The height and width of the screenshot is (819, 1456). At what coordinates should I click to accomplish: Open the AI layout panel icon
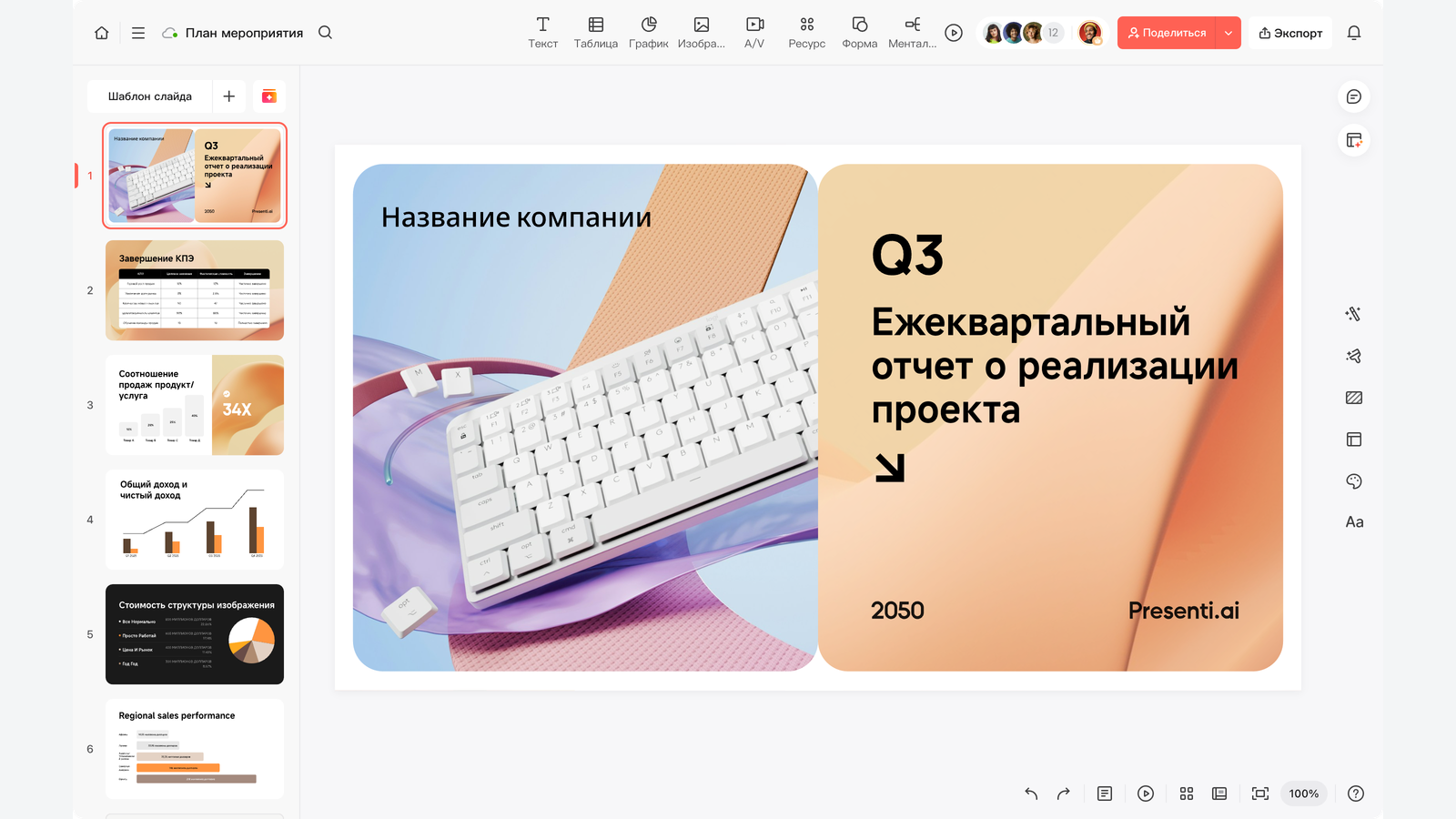[x=1354, y=140]
